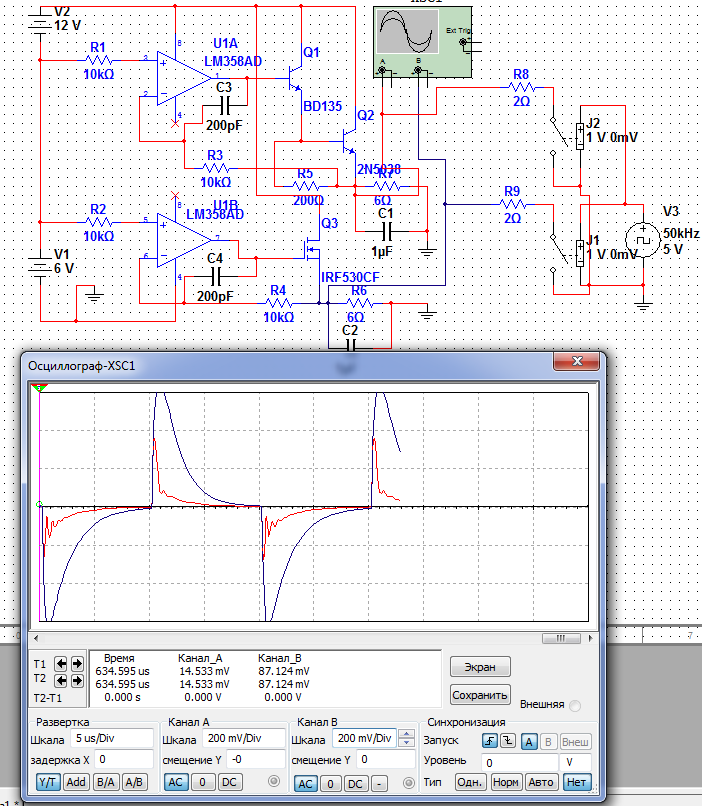702x806 pixels.
Task: Select resistor R8 symbol
Action: pyautogui.click(x=521, y=87)
